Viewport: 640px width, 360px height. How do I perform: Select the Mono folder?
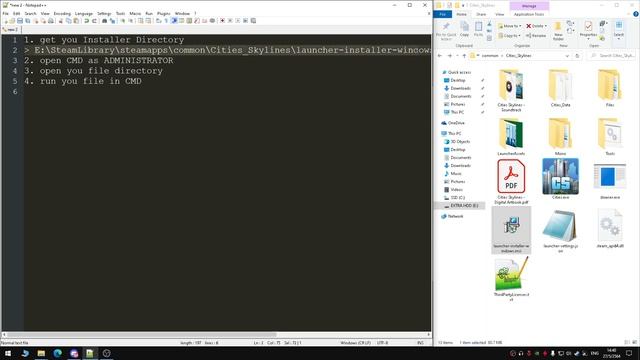click(560, 137)
